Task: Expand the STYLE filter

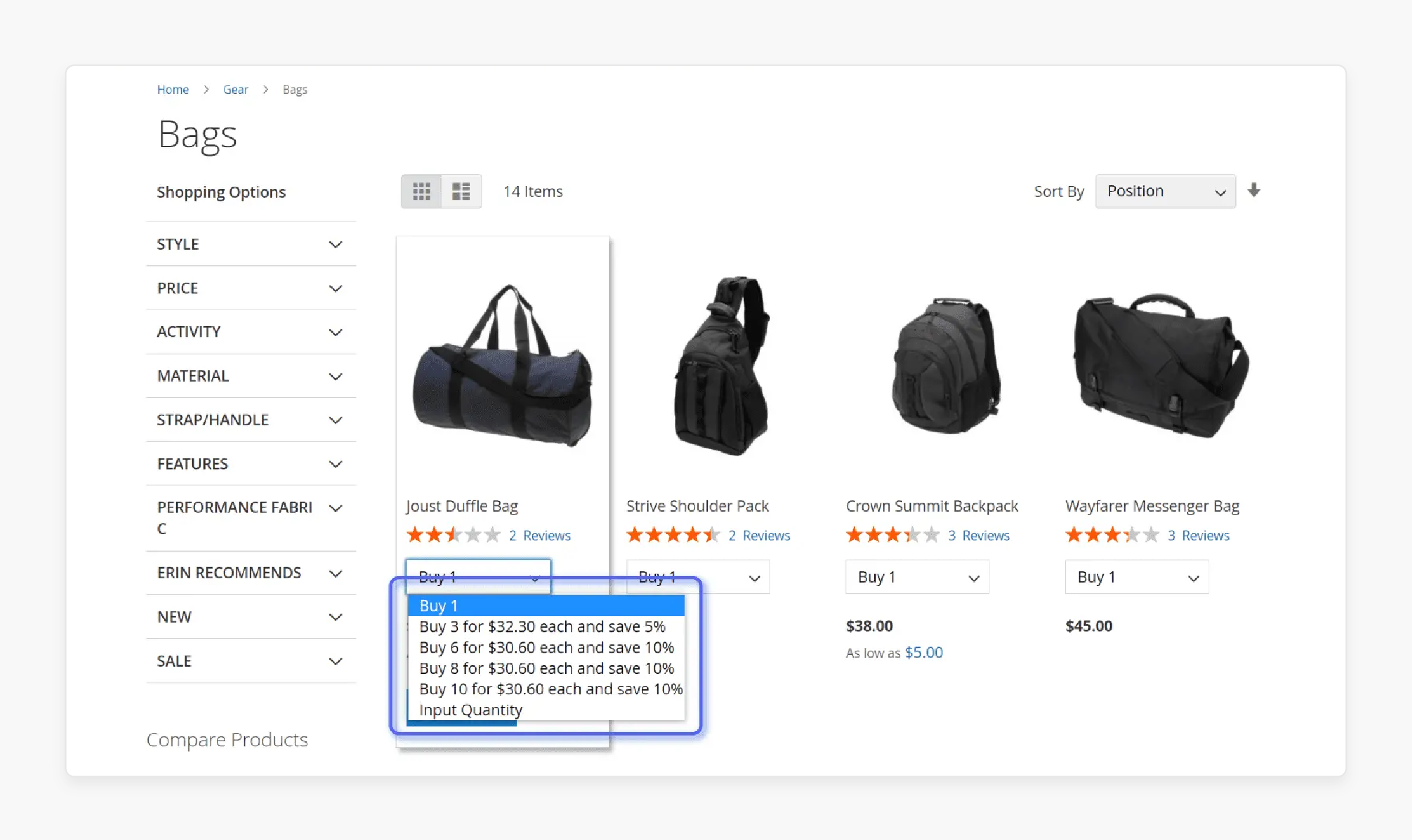Action: pyautogui.click(x=251, y=244)
